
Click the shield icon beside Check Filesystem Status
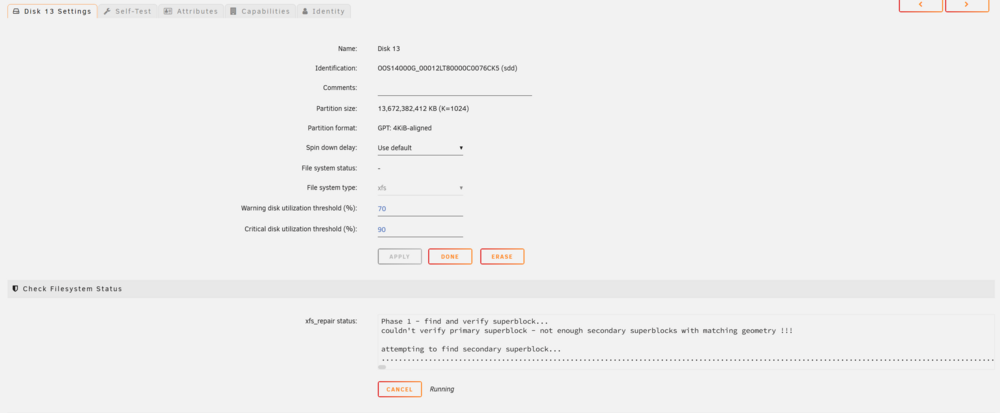pyautogui.click(x=15, y=289)
